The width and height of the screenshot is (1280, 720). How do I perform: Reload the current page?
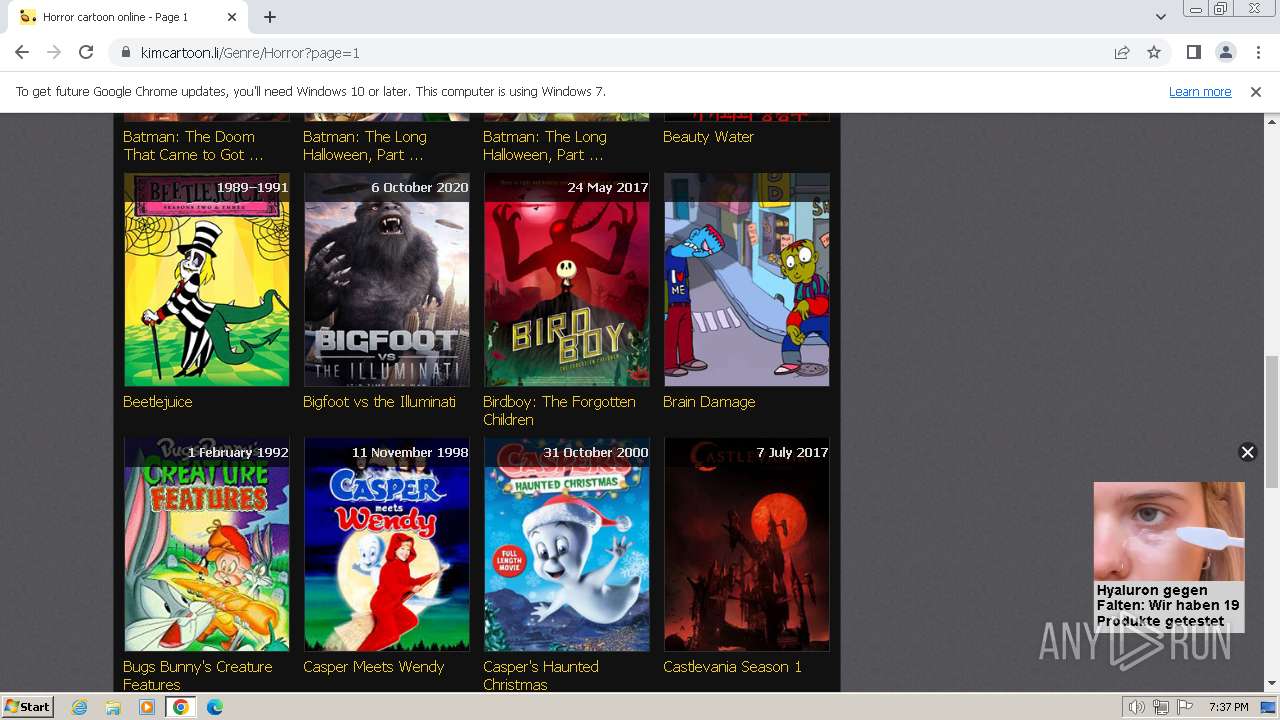coord(86,52)
